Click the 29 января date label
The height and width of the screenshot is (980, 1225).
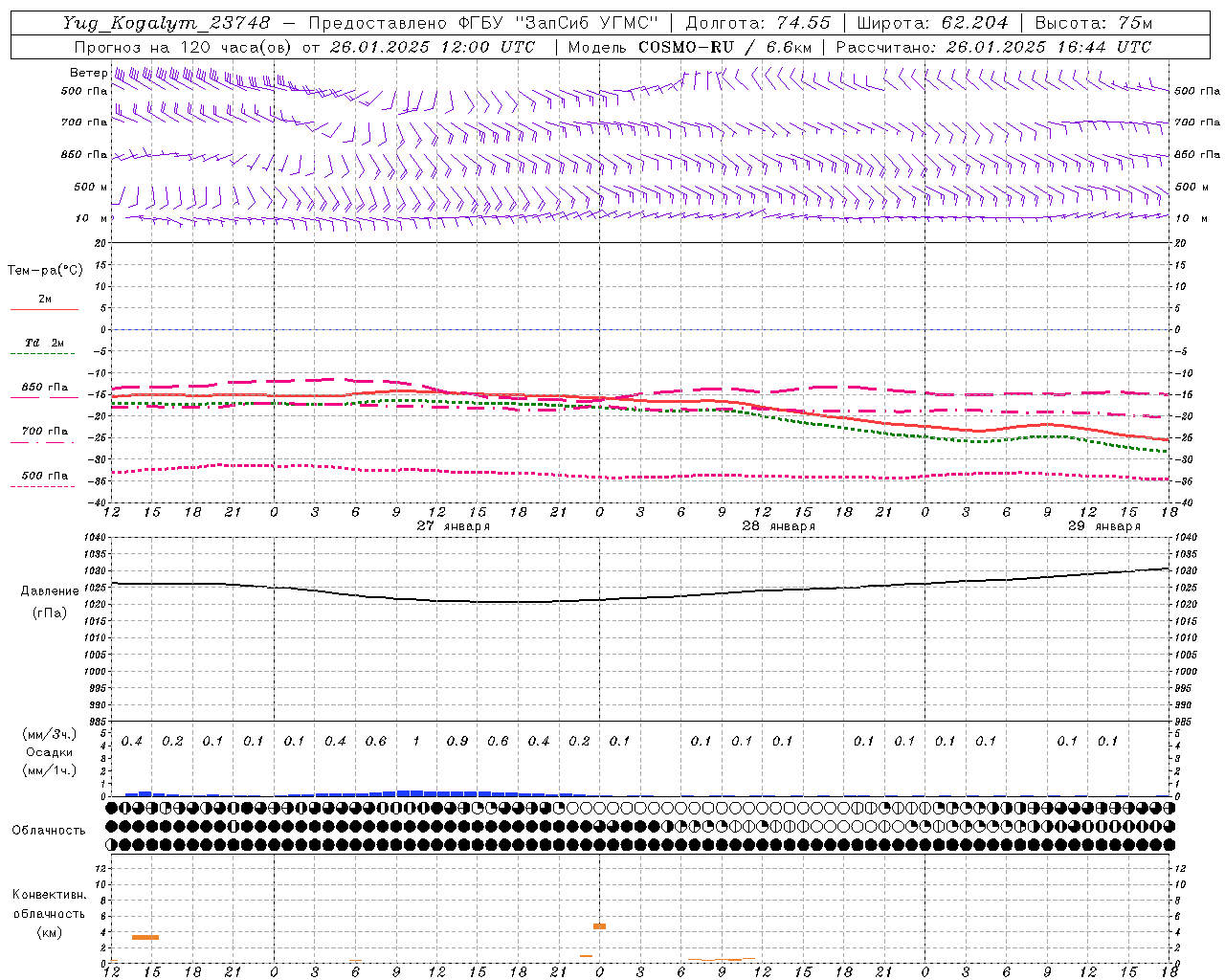pyautogui.click(x=1104, y=526)
